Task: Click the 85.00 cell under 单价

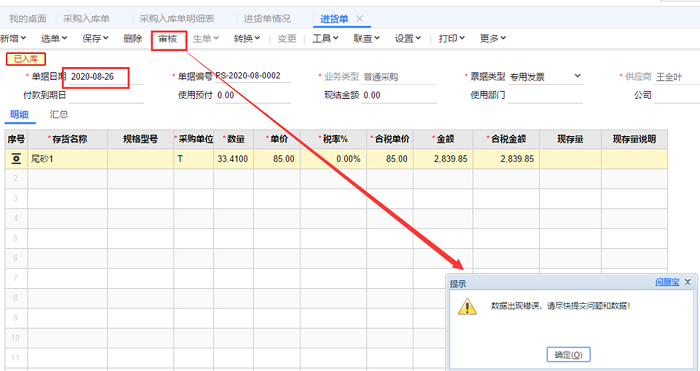Action: click(277, 159)
